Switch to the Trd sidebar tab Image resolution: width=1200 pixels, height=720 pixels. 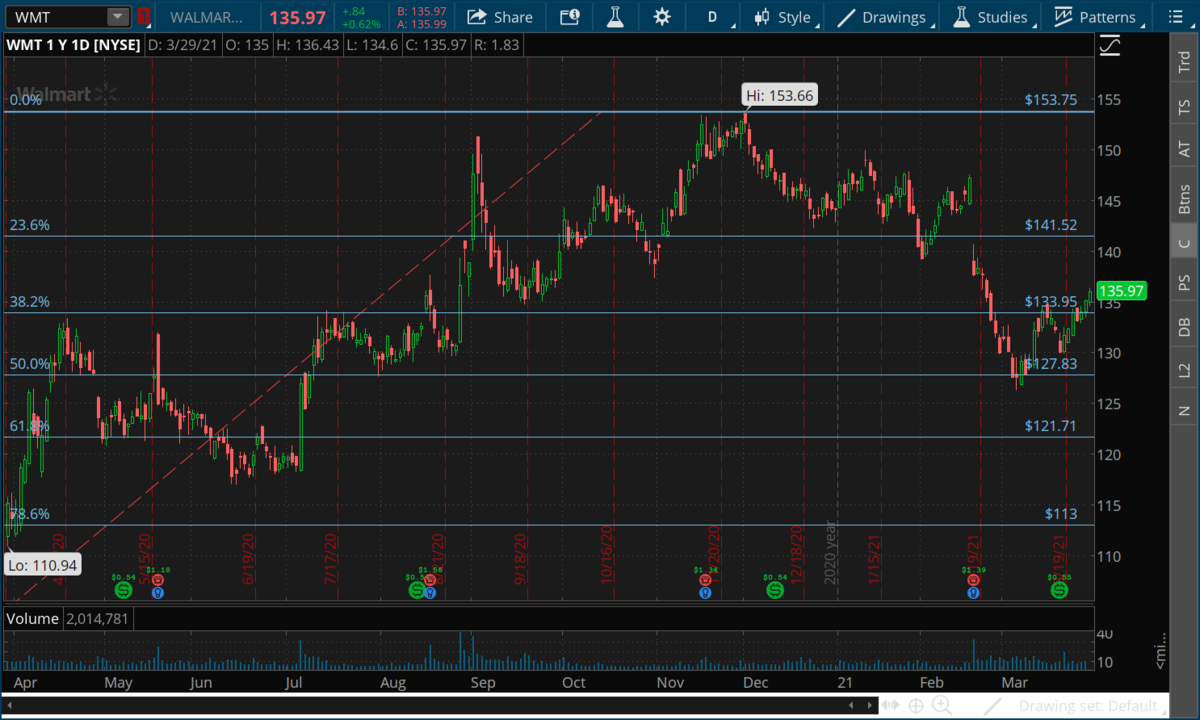[x=1184, y=62]
